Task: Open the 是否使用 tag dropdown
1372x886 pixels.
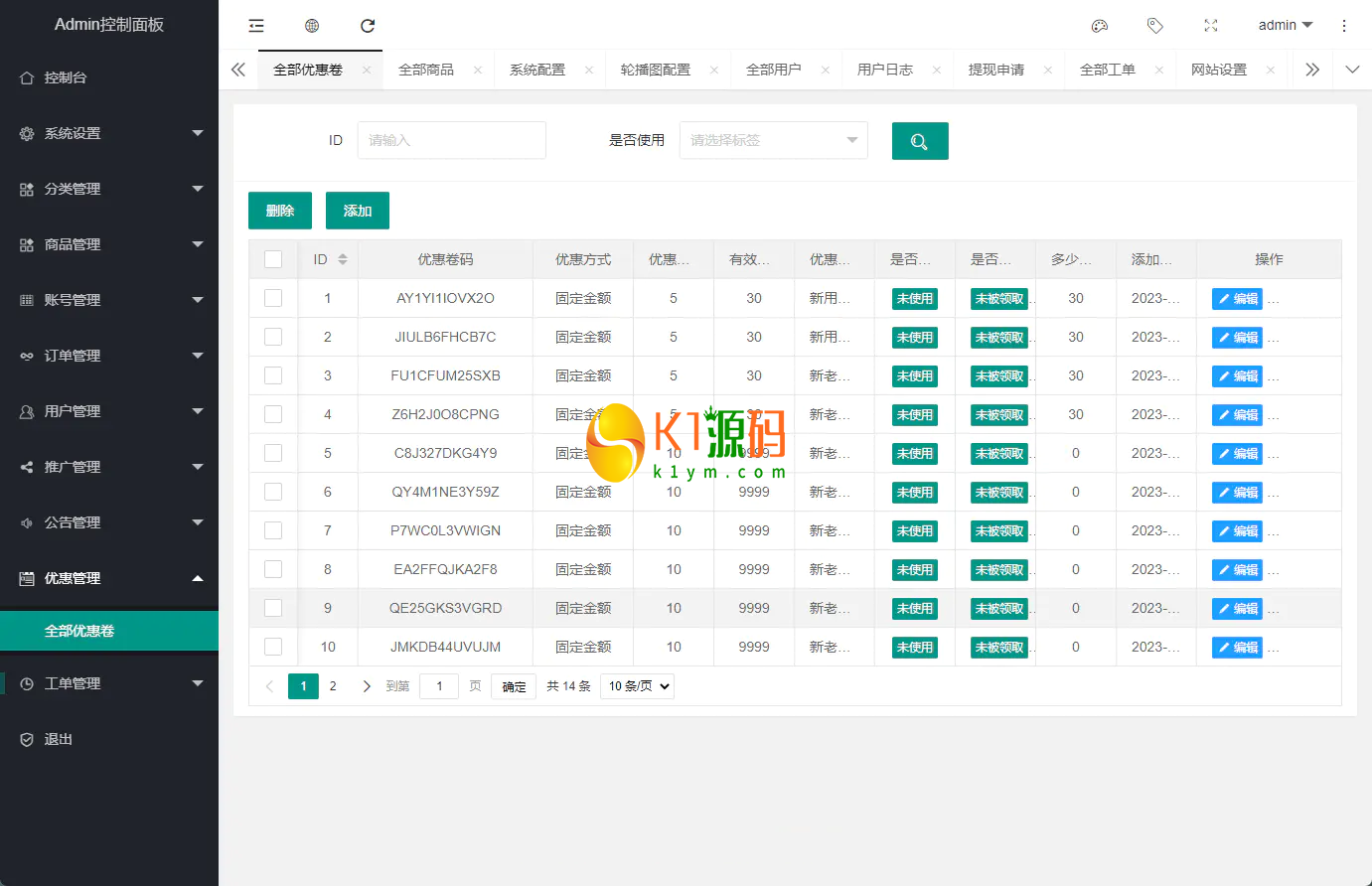Action: (x=773, y=141)
